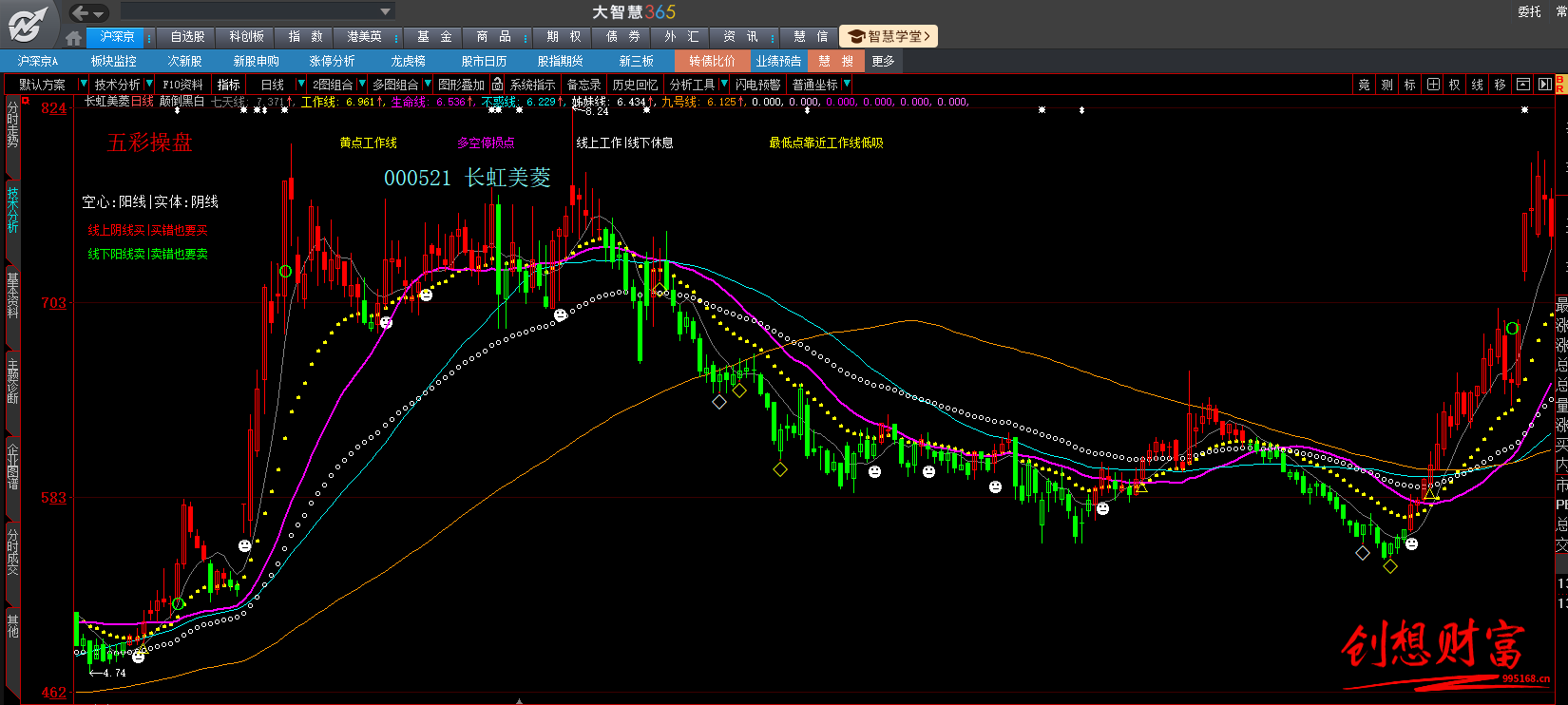
Task: Expand the 分析工具 dropdown arrow
Action: tap(724, 85)
